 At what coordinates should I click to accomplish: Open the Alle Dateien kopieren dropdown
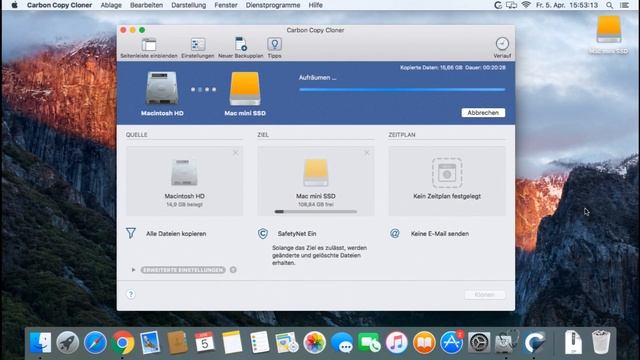176,233
